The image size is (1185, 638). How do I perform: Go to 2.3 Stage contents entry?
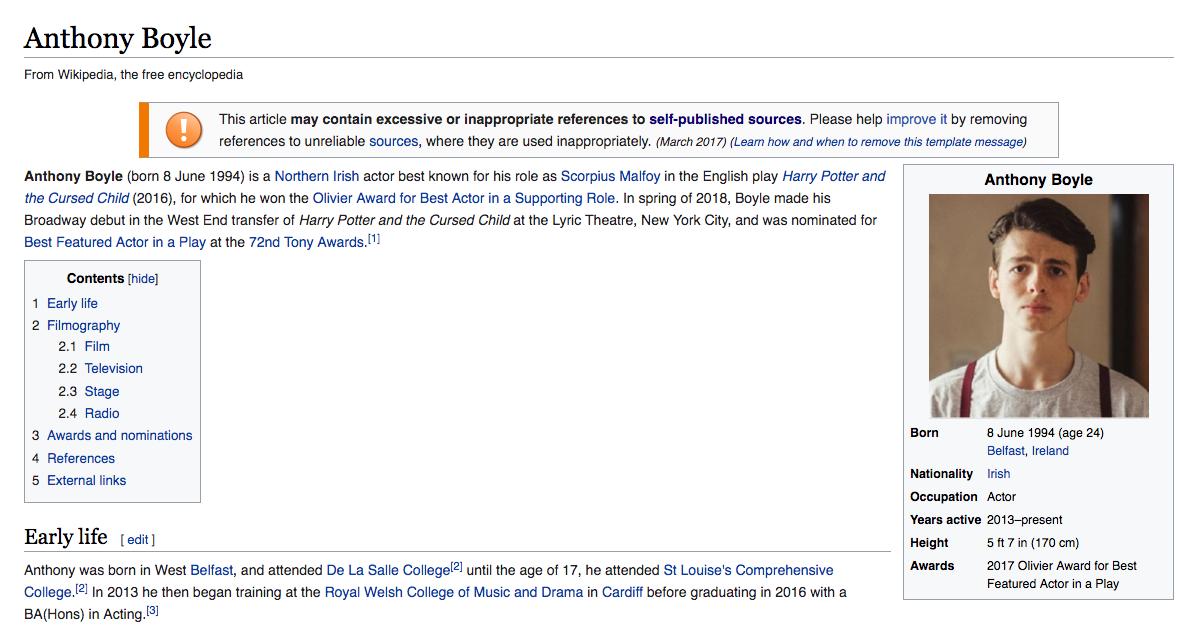click(101, 392)
